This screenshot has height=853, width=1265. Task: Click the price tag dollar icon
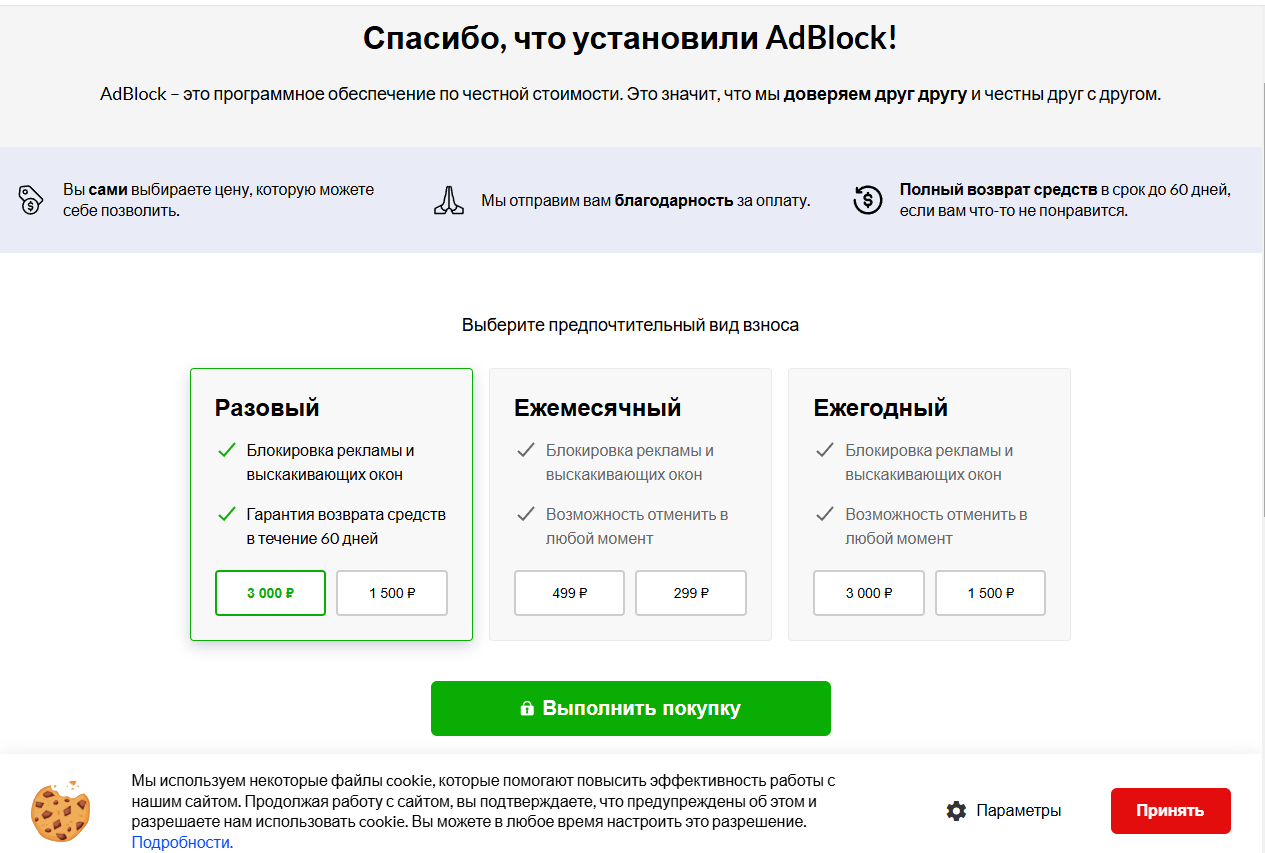pos(31,200)
